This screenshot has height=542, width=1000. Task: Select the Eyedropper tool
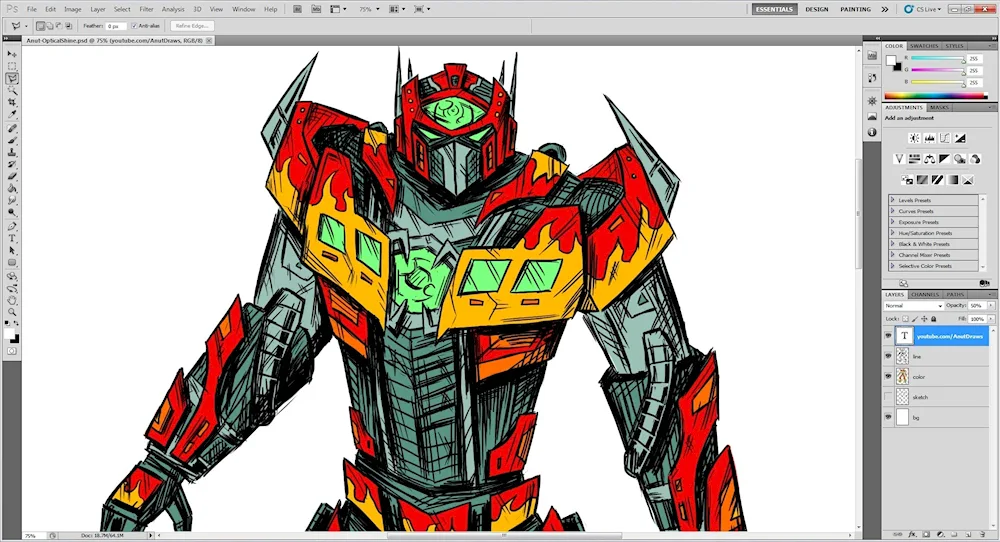[12, 115]
